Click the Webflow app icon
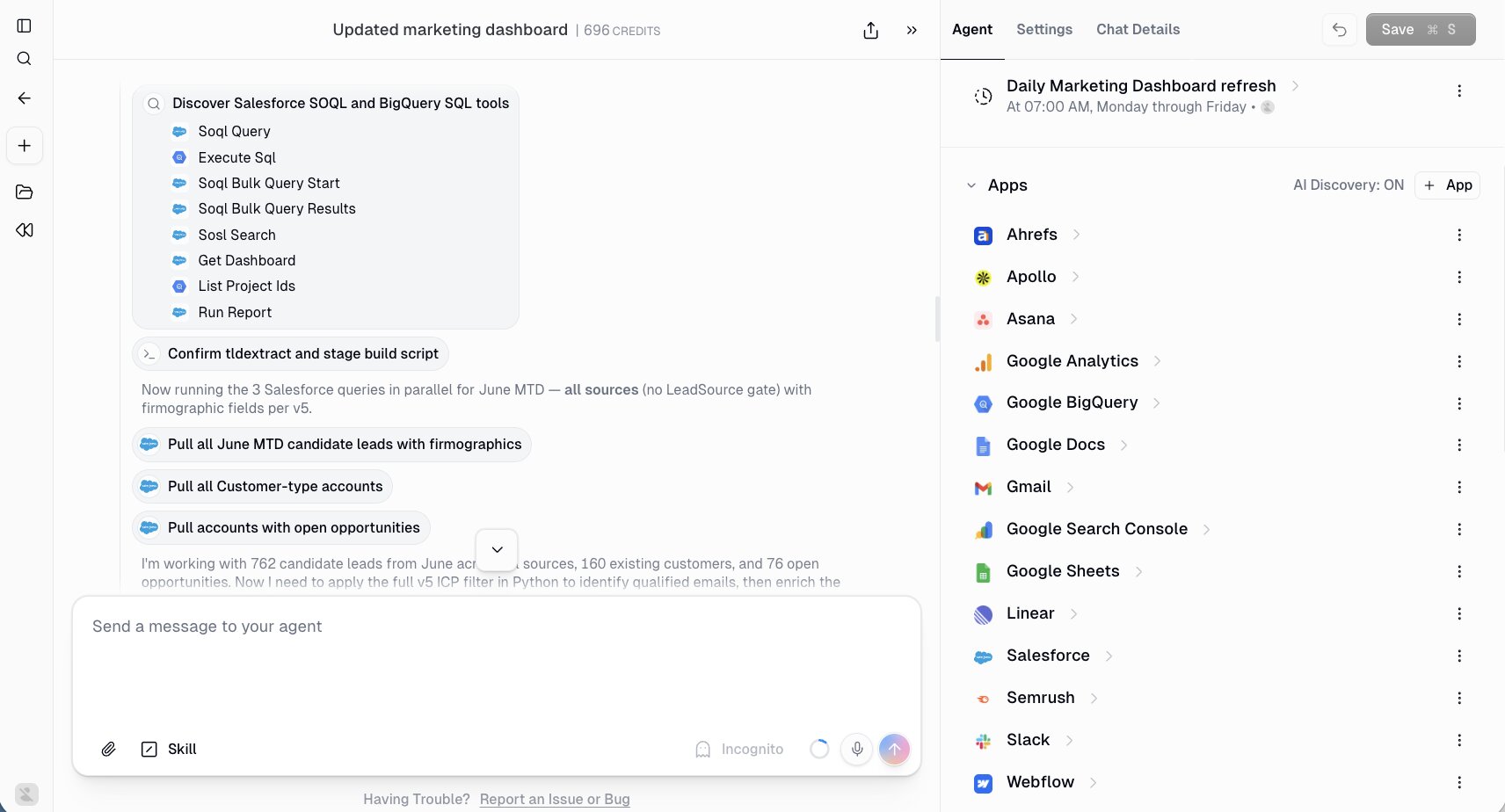The width and height of the screenshot is (1505, 812). [x=984, y=783]
